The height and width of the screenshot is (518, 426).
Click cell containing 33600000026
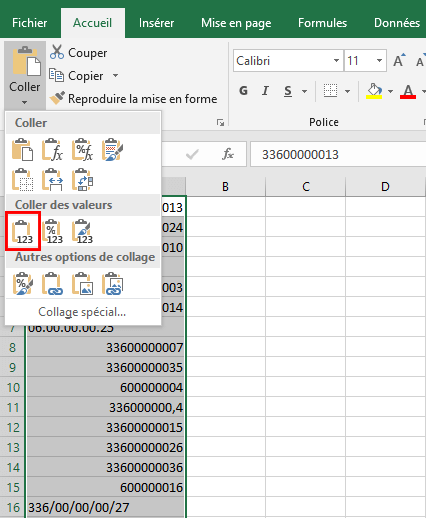pos(105,447)
